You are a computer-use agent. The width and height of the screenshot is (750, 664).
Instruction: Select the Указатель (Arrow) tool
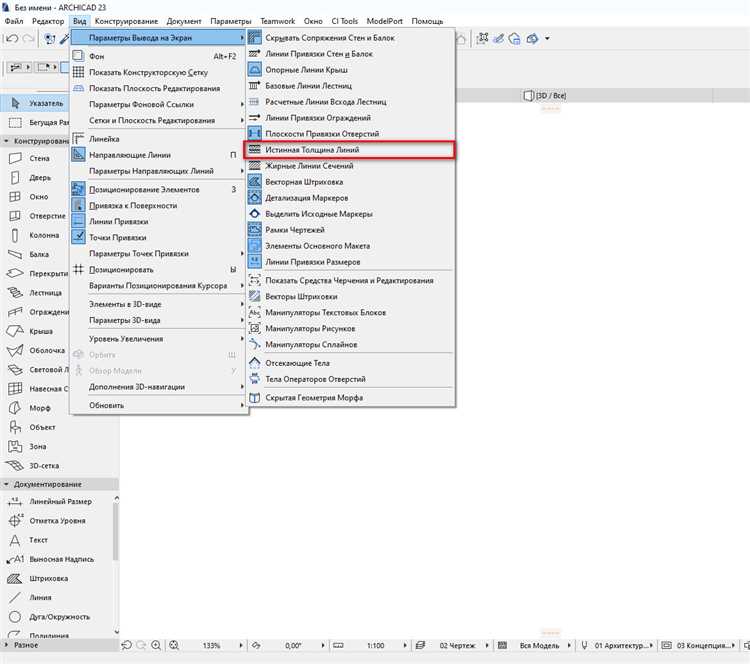point(36,103)
